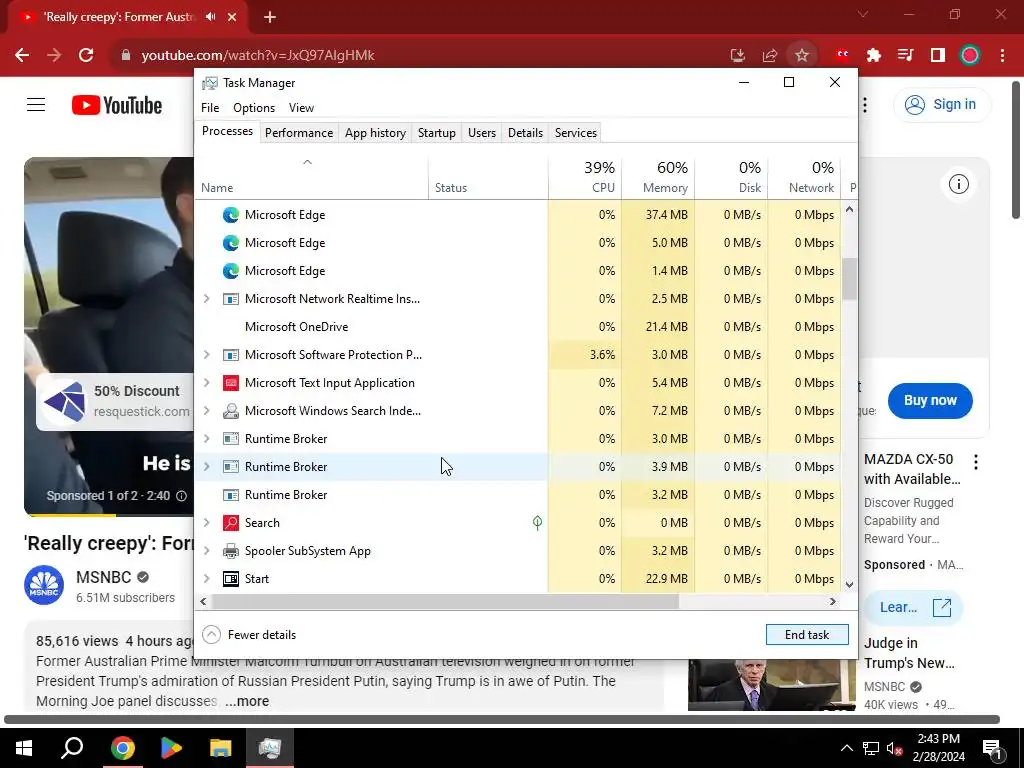The height and width of the screenshot is (768, 1024).
Task: Open the YouTube hamburger guide menu
Action: tap(36, 104)
